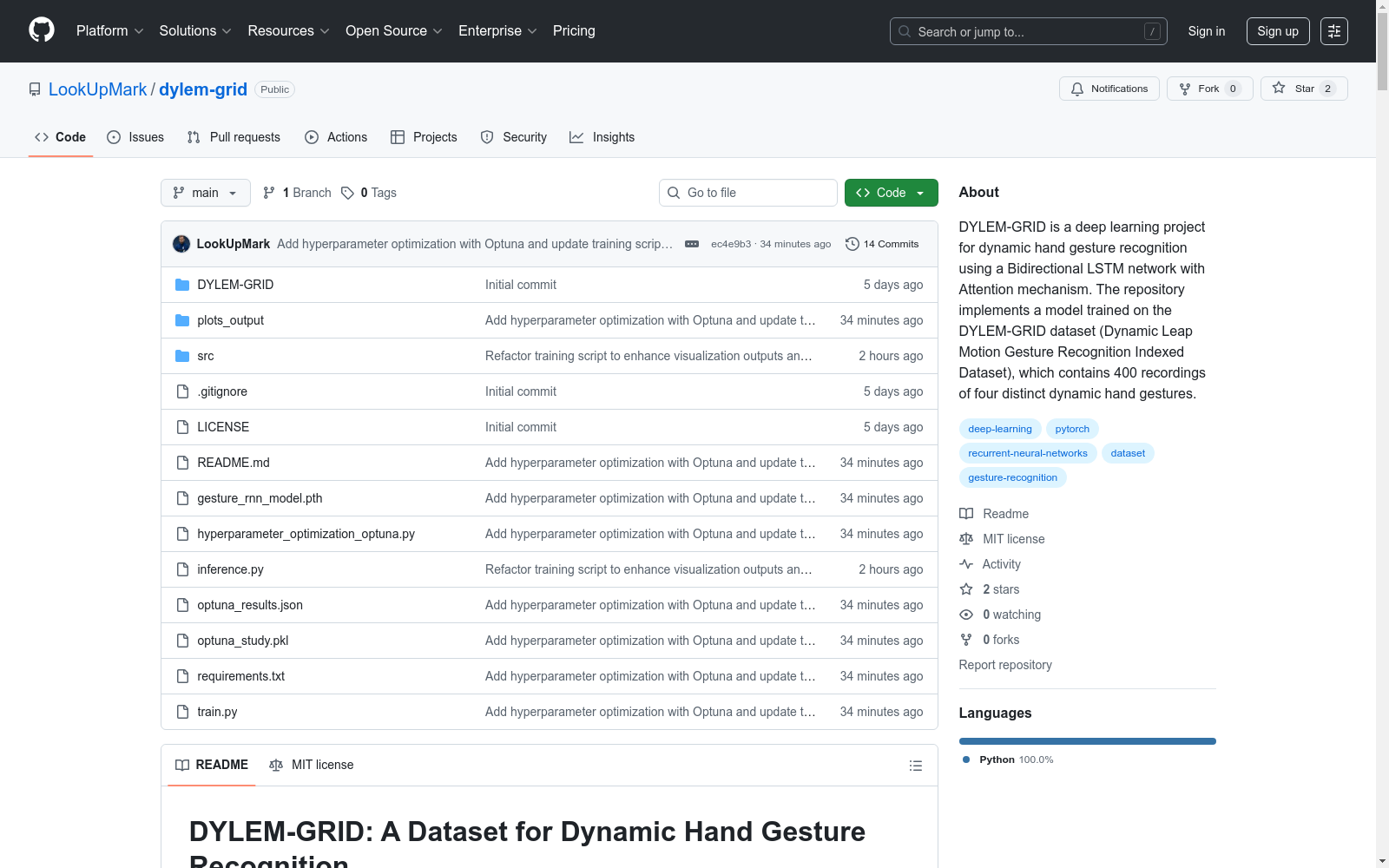
Task: Open the requirements.txt file
Action: point(240,676)
